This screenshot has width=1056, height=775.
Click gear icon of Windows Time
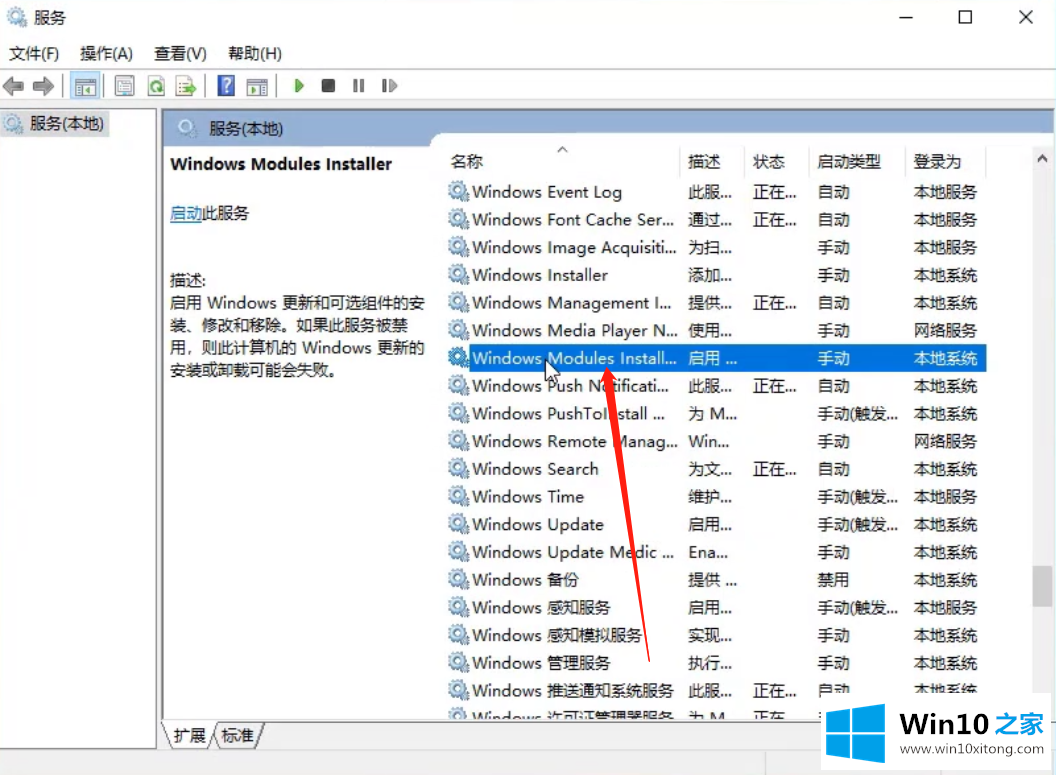[459, 496]
